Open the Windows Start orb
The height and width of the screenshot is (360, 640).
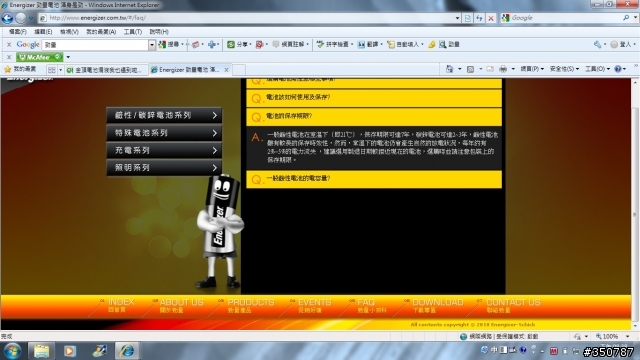(13, 351)
